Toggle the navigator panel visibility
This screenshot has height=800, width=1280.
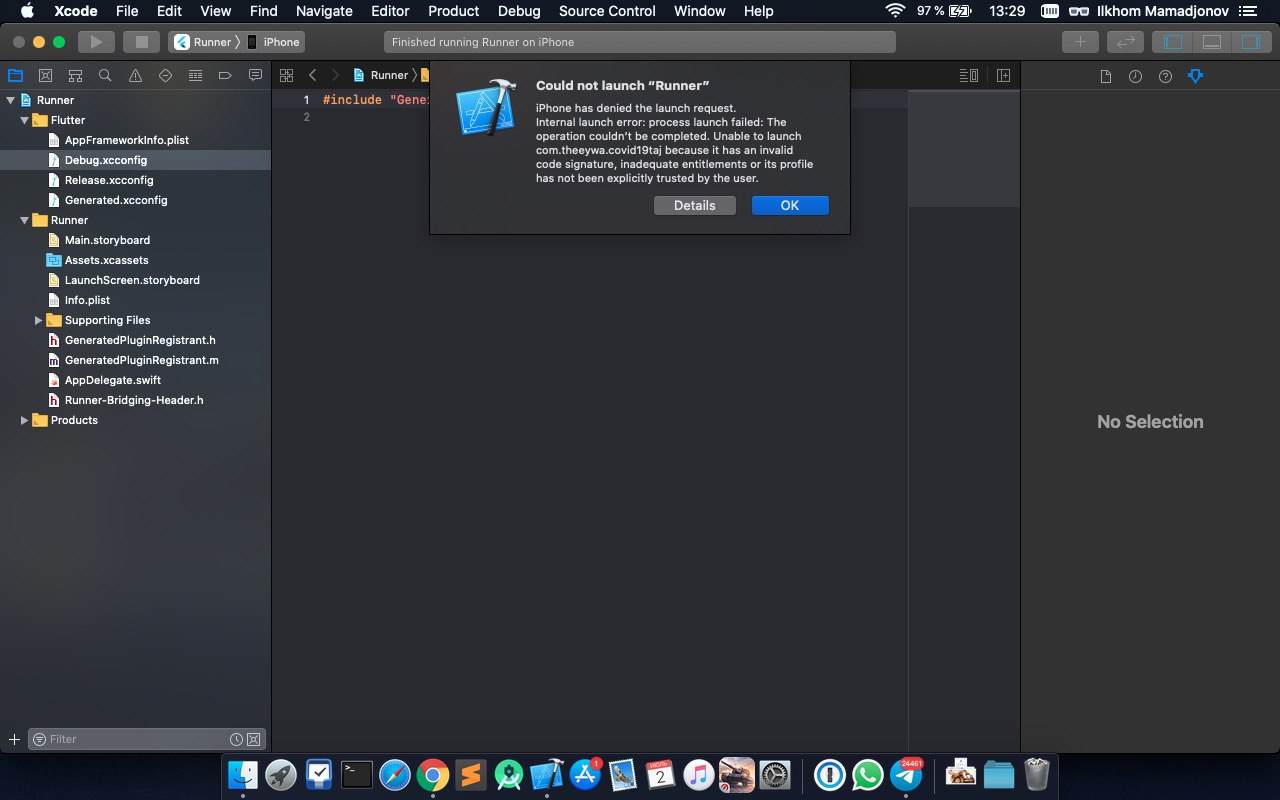pos(1173,42)
